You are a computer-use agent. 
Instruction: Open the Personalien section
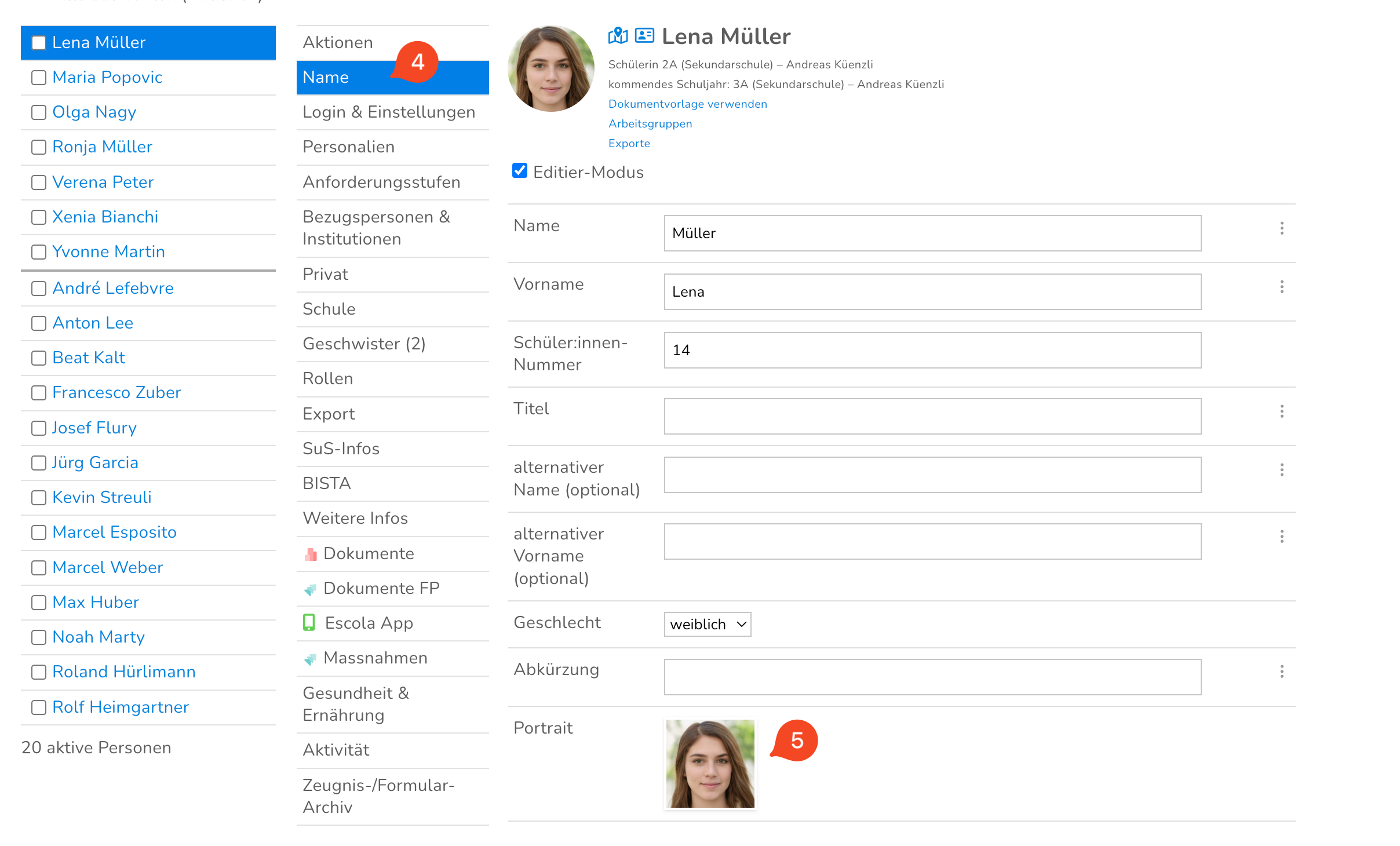point(348,147)
